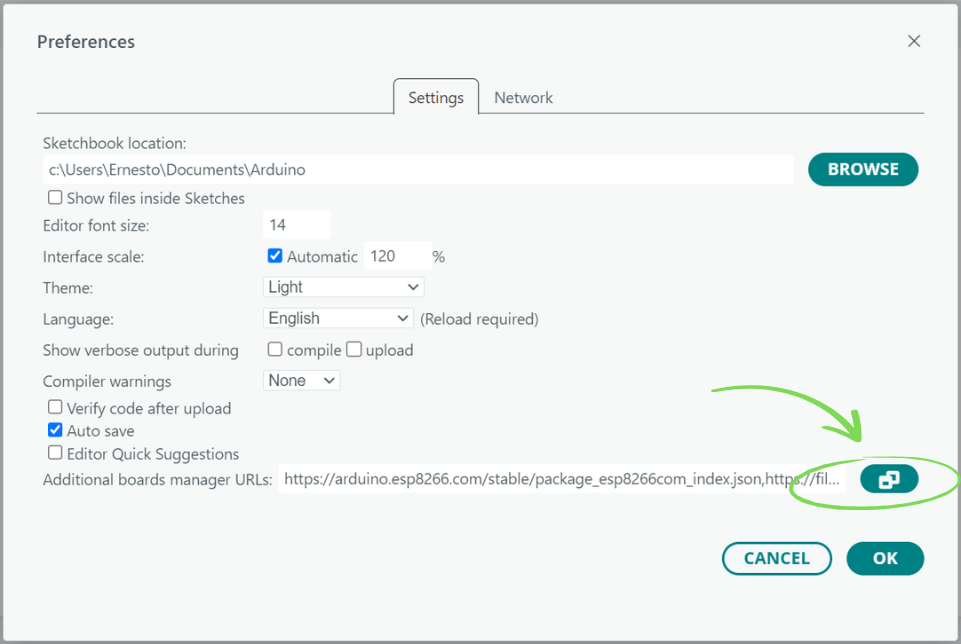This screenshot has height=644, width=961.
Task: Click the Additional boards manager URLs field
Action: pyautogui.click(x=562, y=480)
